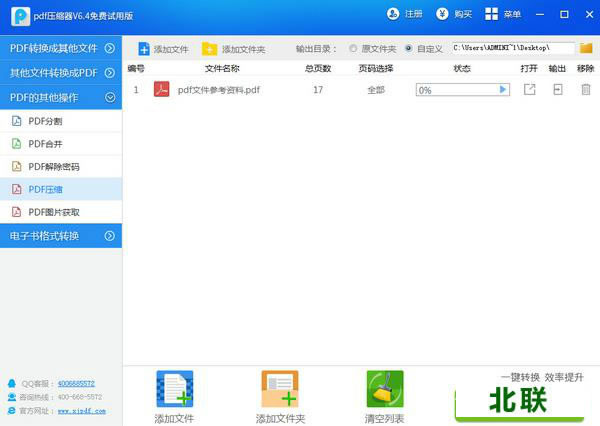Click the QQ customer service bell icon
This screenshot has width=600, height=426.
click(x=12, y=383)
